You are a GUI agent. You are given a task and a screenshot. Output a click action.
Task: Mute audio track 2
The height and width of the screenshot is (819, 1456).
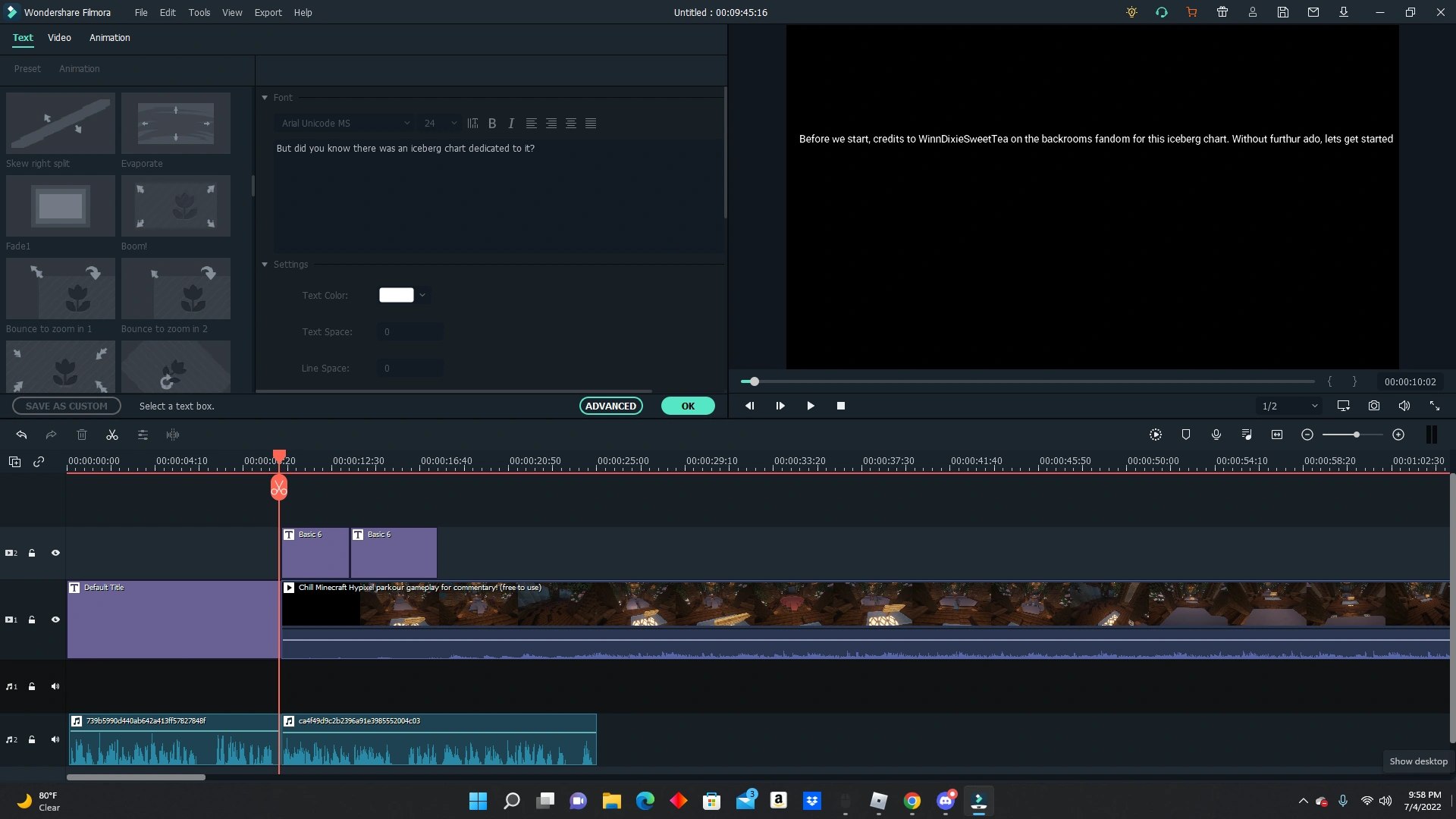coord(55,739)
